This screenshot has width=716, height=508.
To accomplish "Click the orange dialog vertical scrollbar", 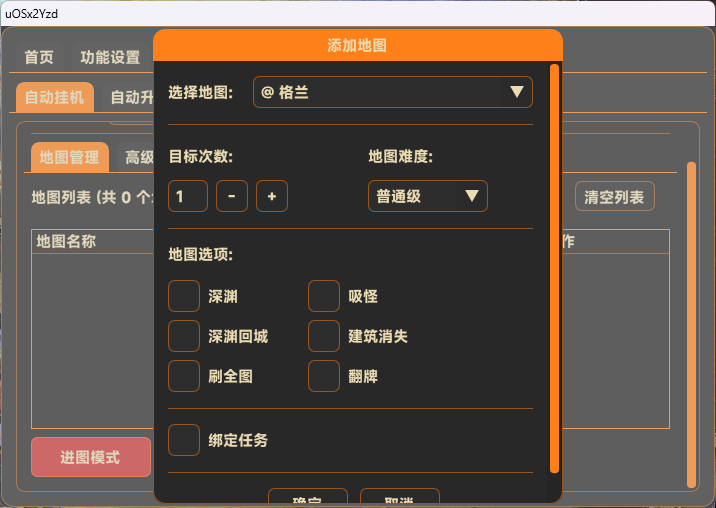I will coord(554,268).
